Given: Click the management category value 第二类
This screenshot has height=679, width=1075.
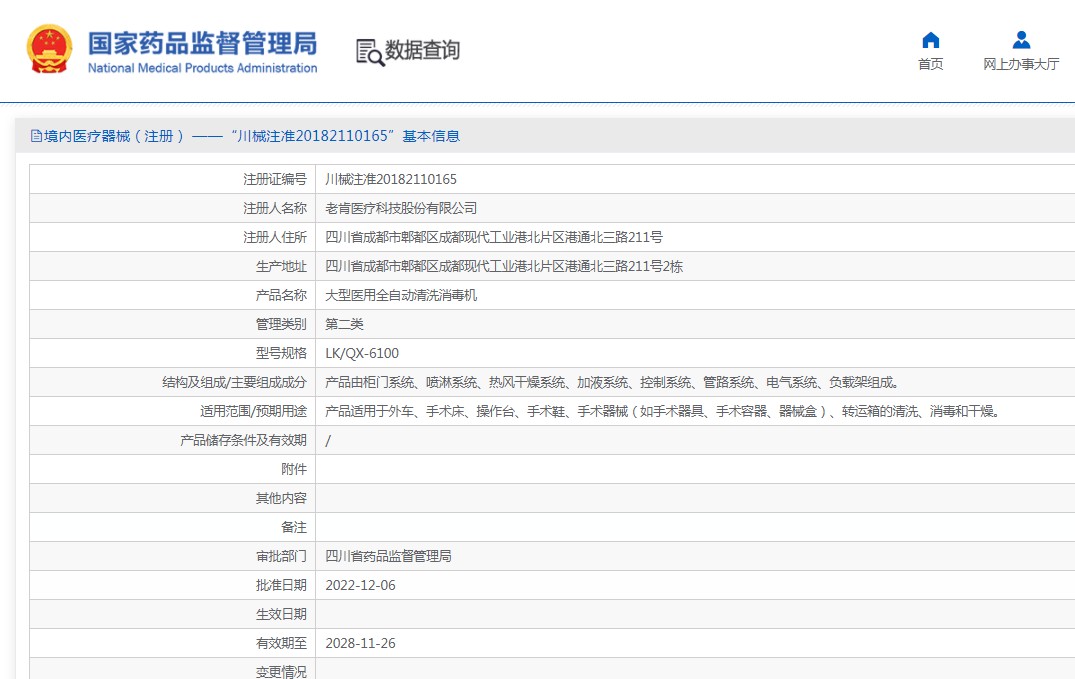Looking at the screenshot, I should coord(344,324).
